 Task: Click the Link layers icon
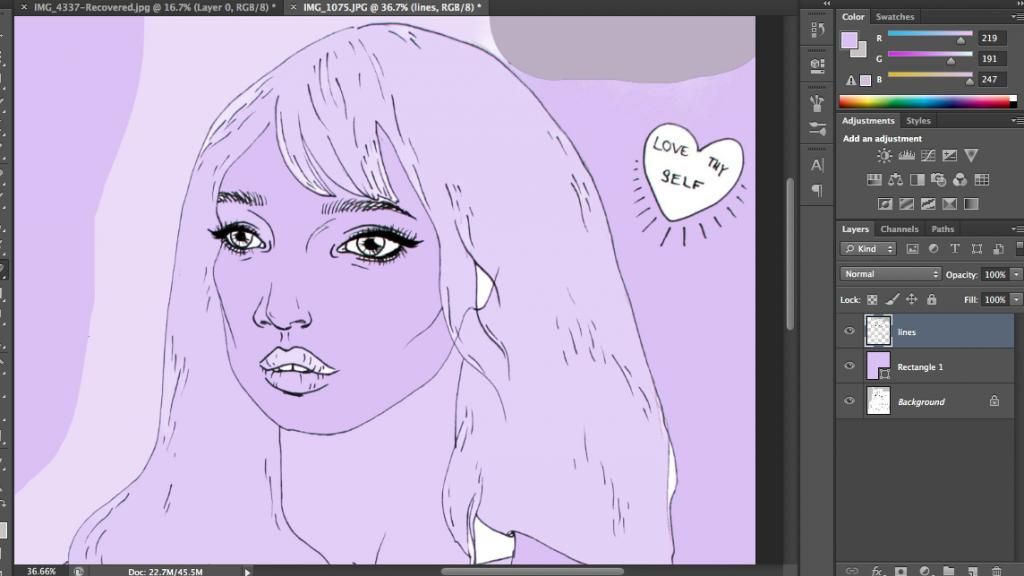852,571
